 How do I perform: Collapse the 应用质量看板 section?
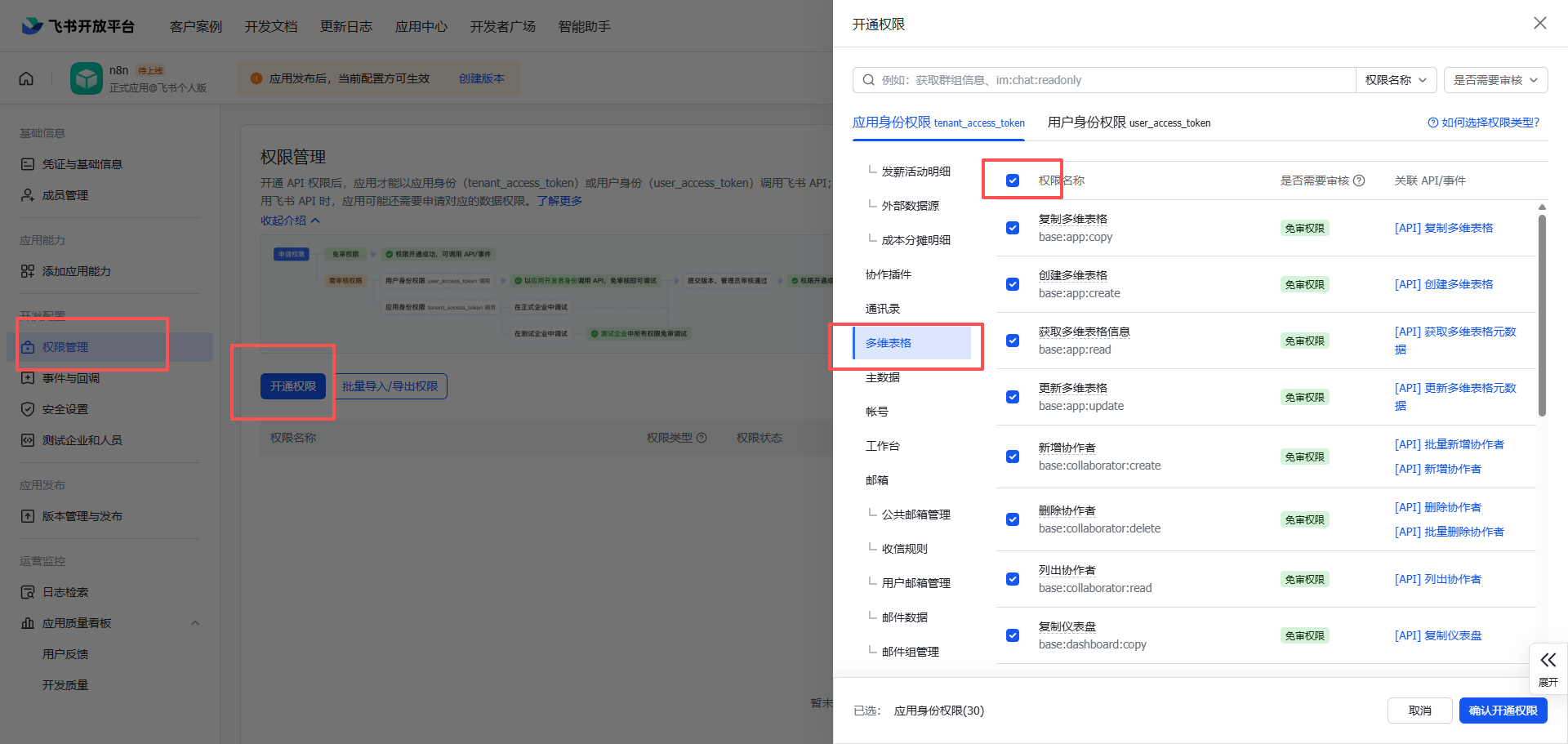point(195,622)
